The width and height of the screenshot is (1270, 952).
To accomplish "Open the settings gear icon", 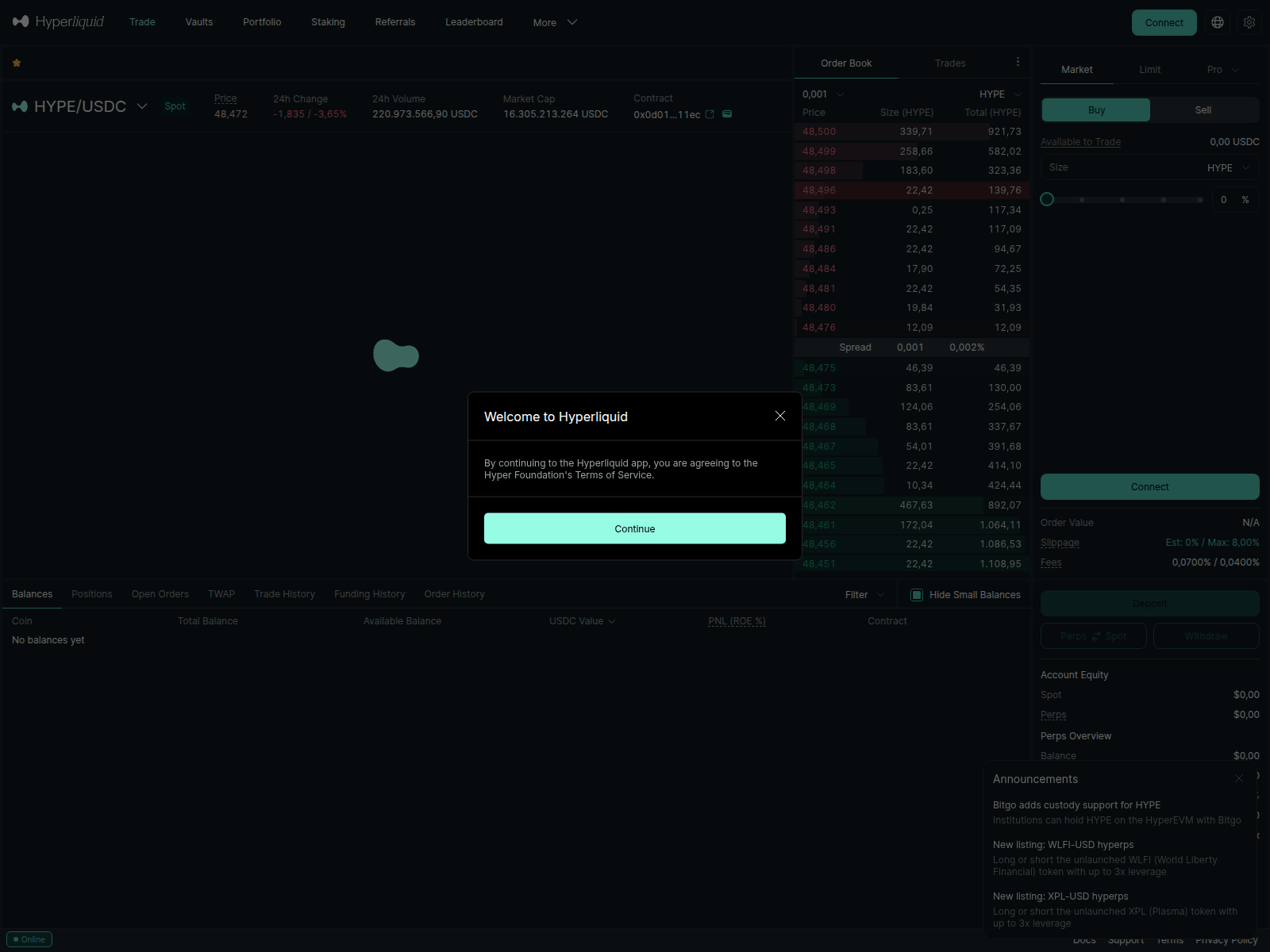I will (1249, 22).
